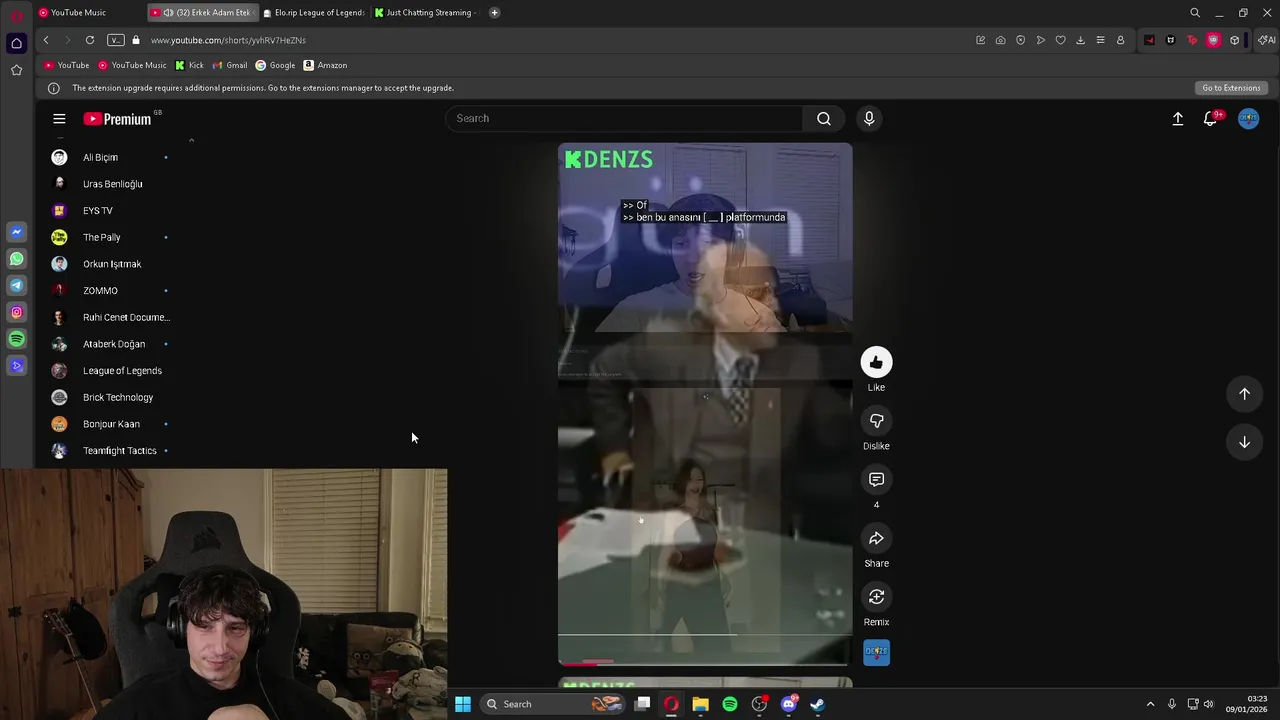Screen dimensions: 1280x720
Task: Open WhatsApp in the Opera sidebar
Action: pyautogui.click(x=16, y=259)
